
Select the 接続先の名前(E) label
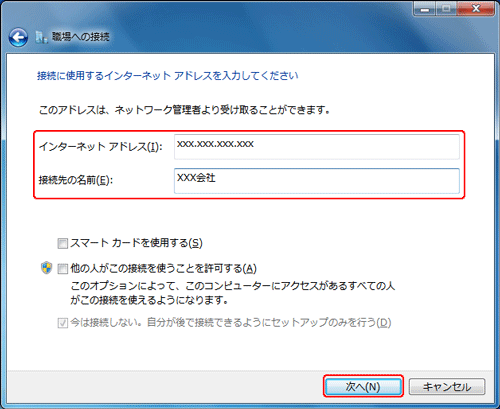(76, 180)
